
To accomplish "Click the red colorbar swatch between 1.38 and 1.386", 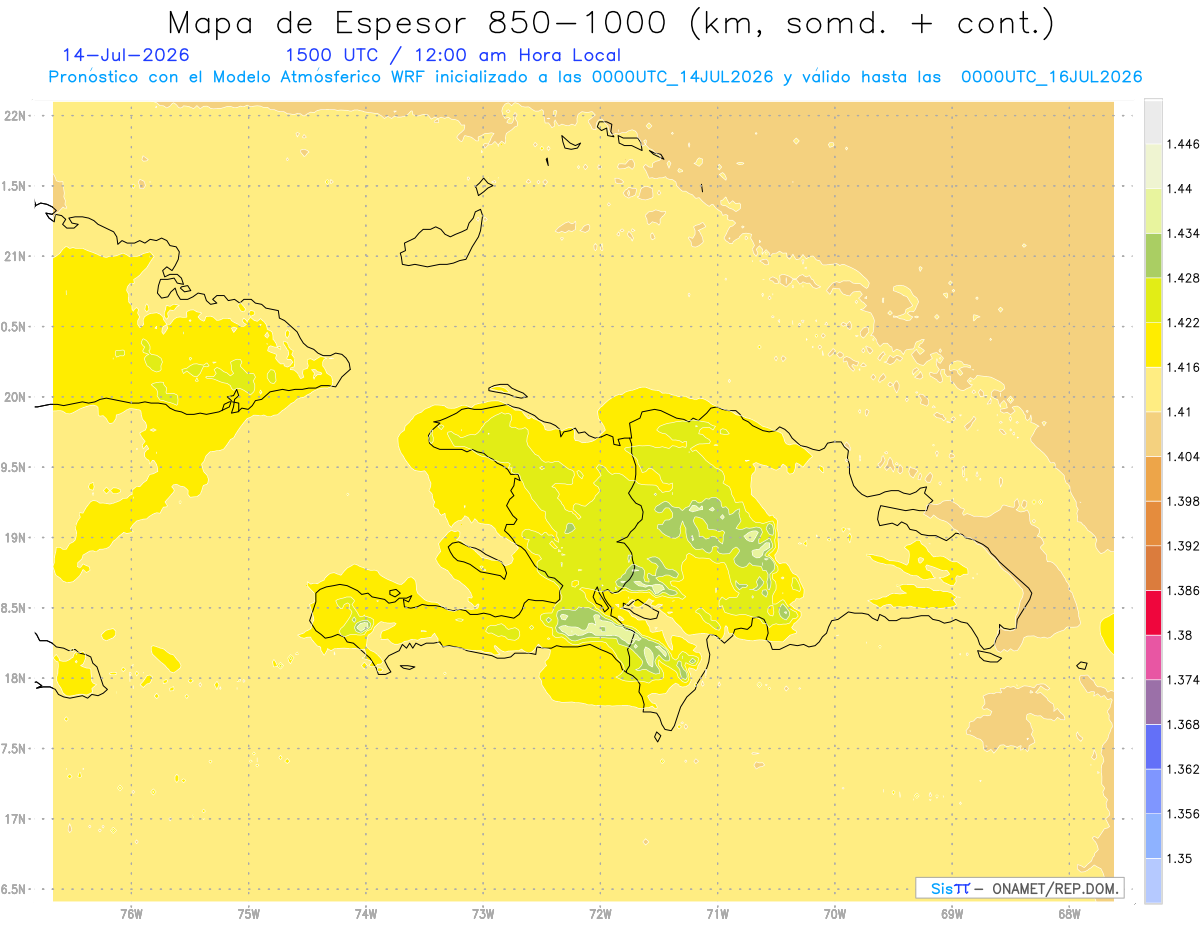I will pyautogui.click(x=1153, y=613).
